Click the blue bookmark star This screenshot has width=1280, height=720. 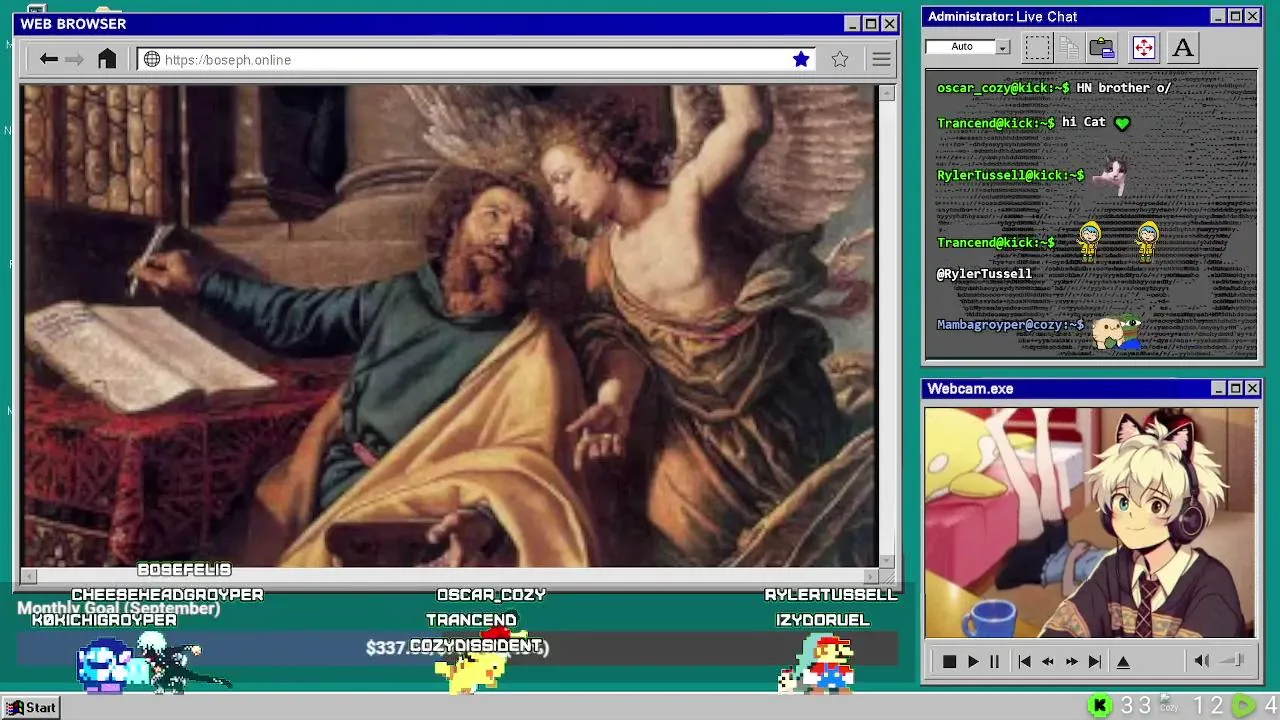[801, 59]
